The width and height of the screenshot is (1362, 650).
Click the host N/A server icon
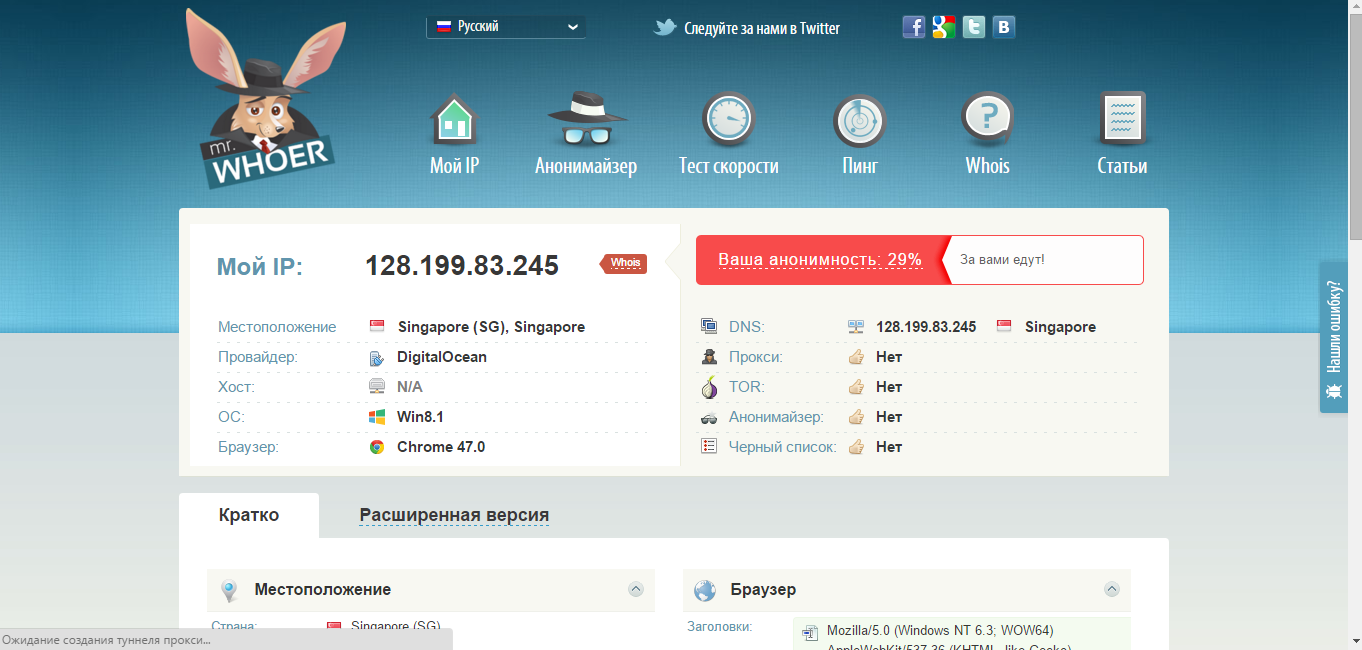[x=377, y=387]
